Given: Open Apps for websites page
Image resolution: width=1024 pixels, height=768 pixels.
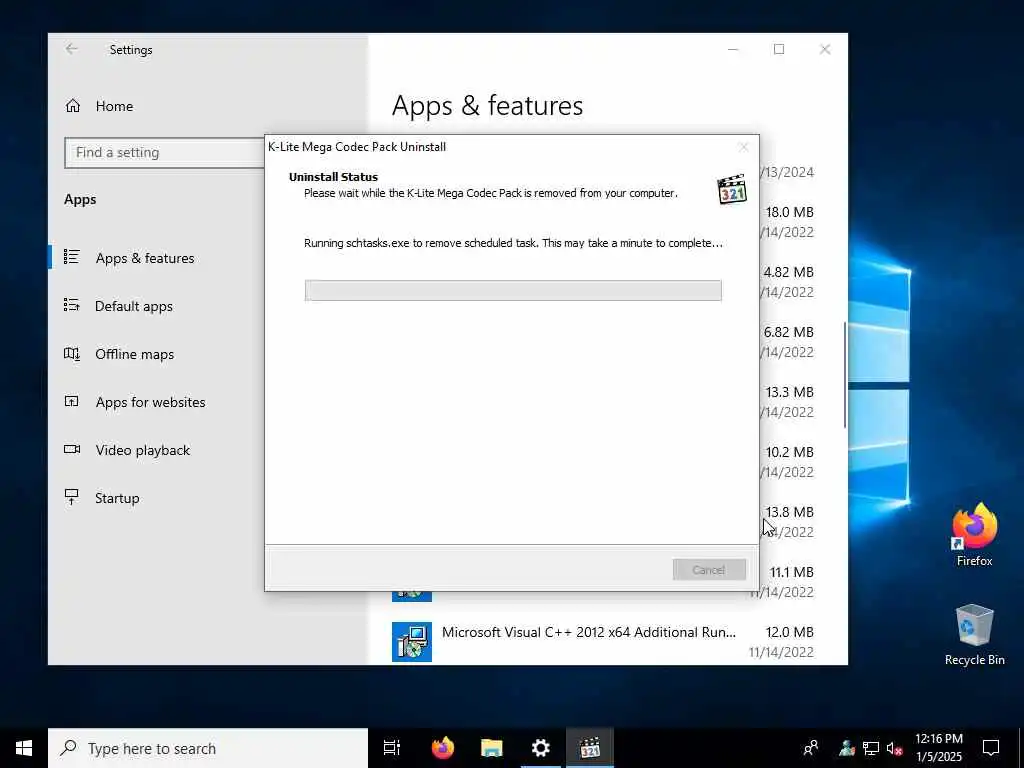Looking at the screenshot, I should pyautogui.click(x=150, y=402).
